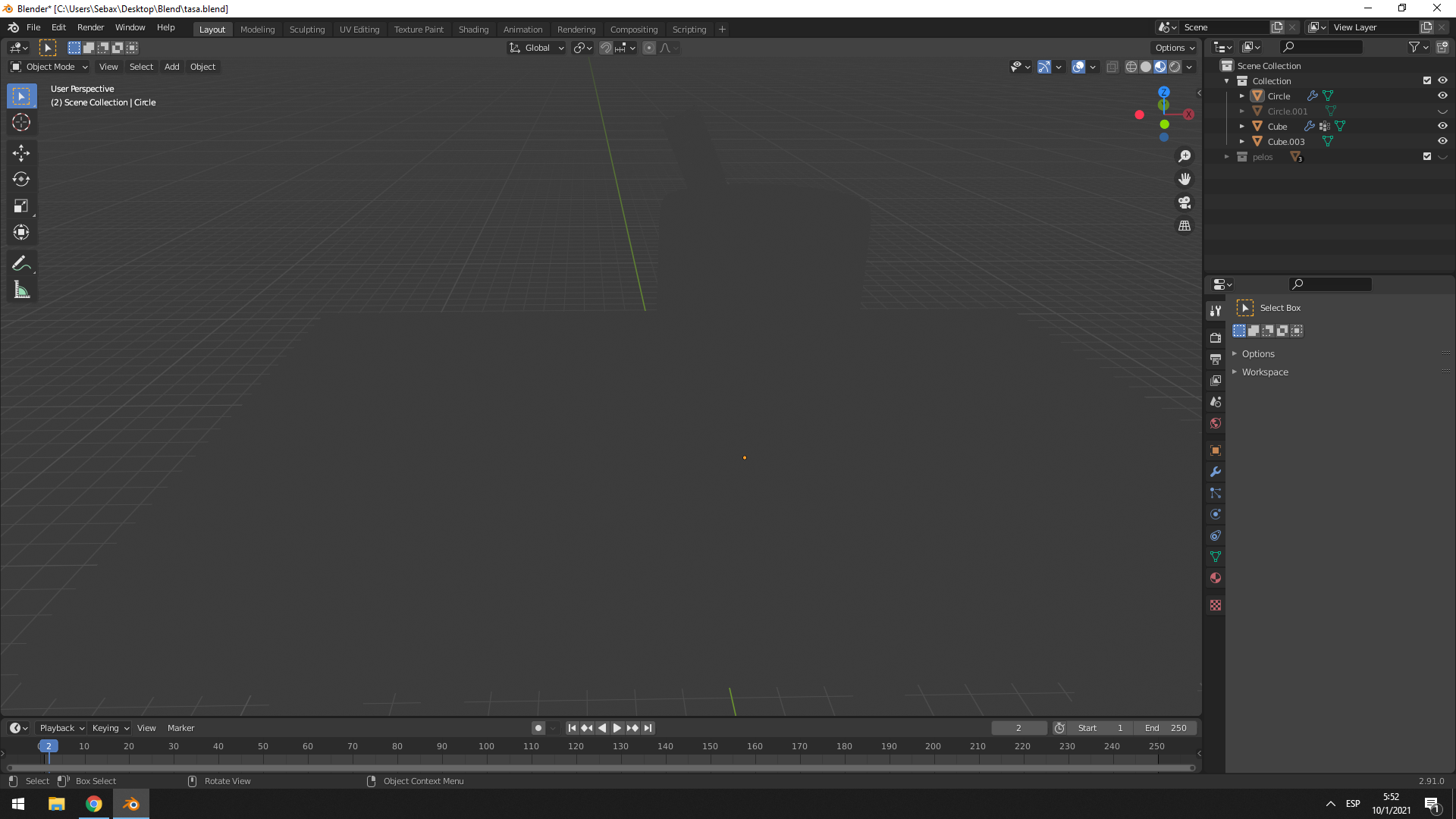Select the Move tool in toolbar
1456x819 pixels.
point(21,152)
